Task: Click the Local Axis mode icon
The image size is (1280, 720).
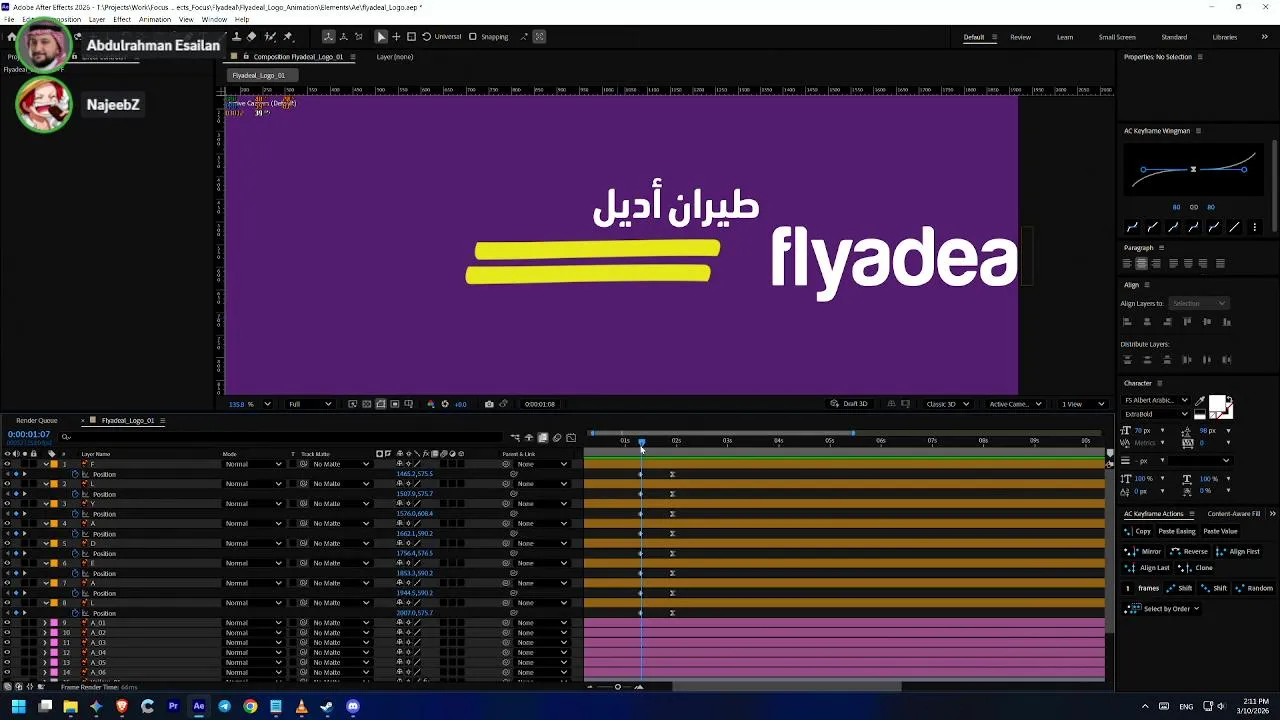Action: click(x=328, y=37)
